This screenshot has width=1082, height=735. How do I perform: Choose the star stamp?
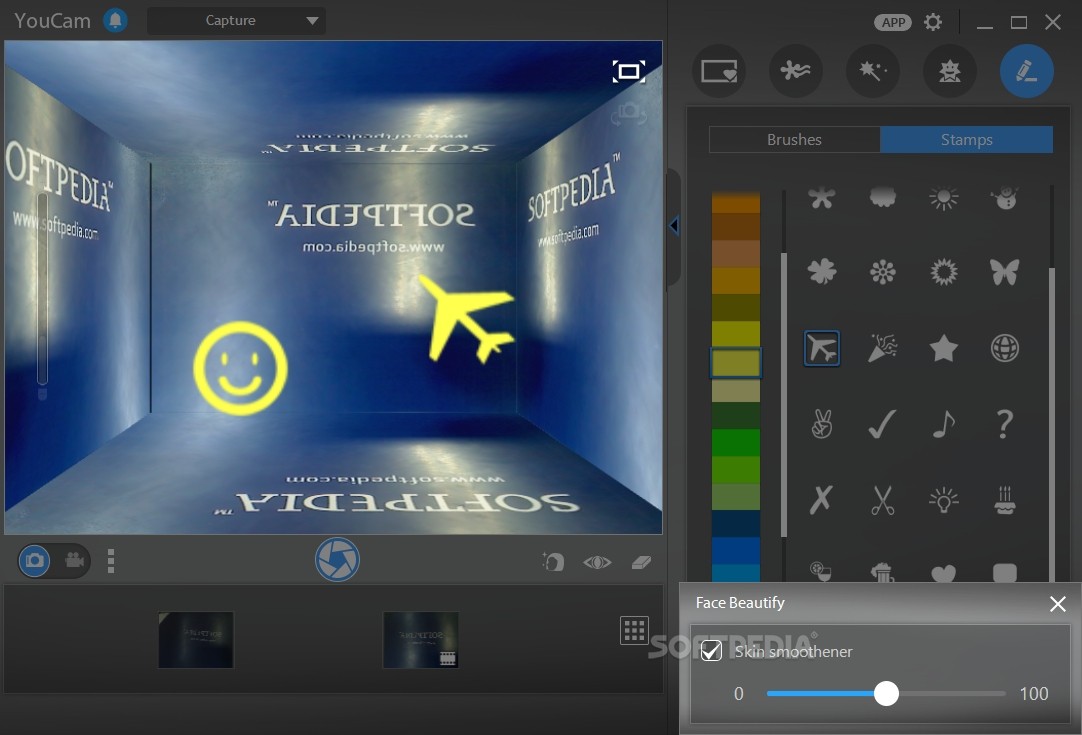point(943,348)
